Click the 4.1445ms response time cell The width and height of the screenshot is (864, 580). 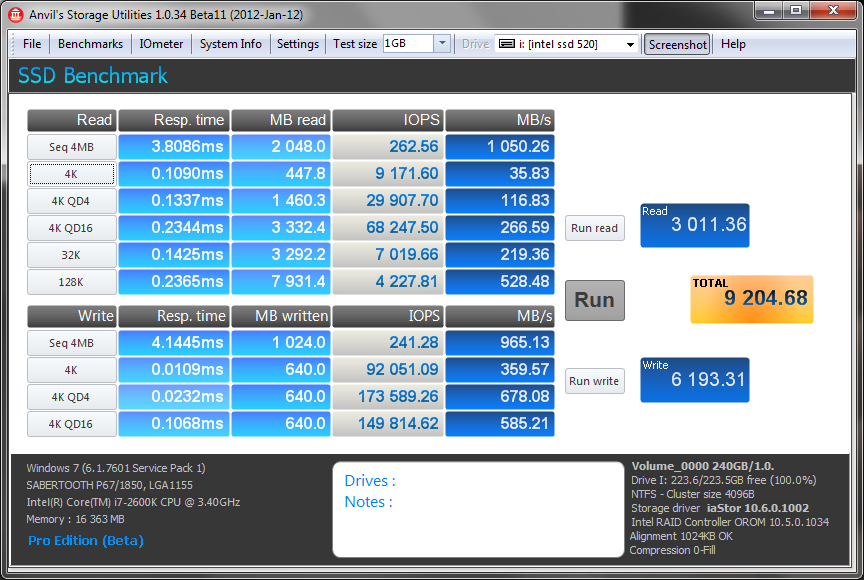point(174,343)
